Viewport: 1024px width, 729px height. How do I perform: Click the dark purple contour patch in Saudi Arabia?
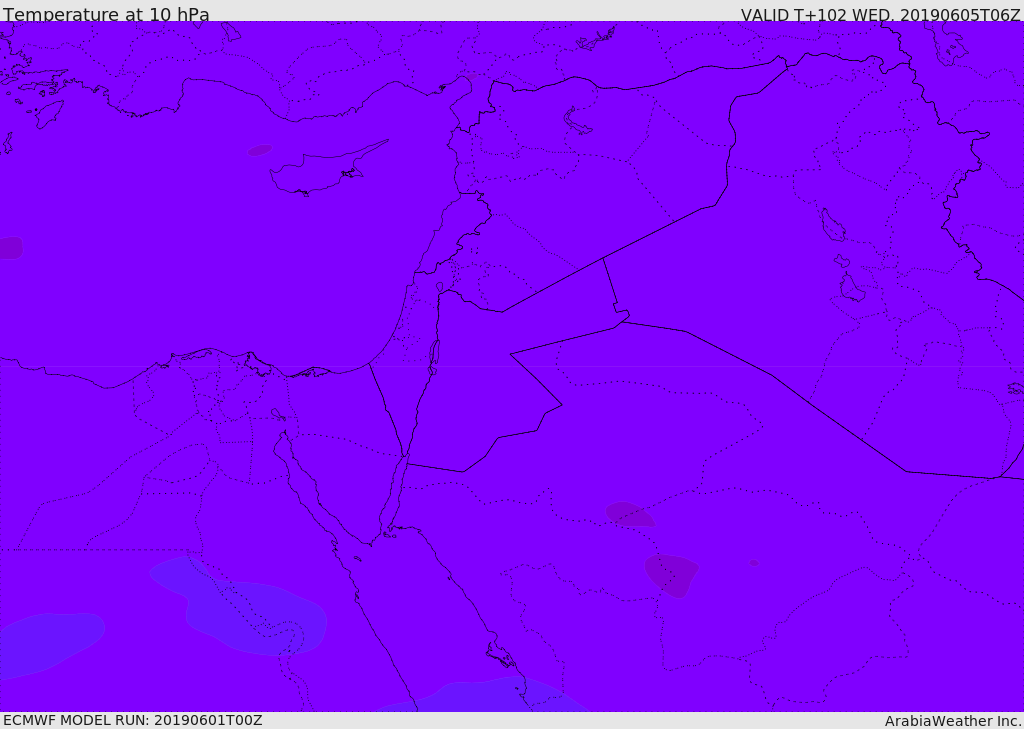[x=671, y=575]
